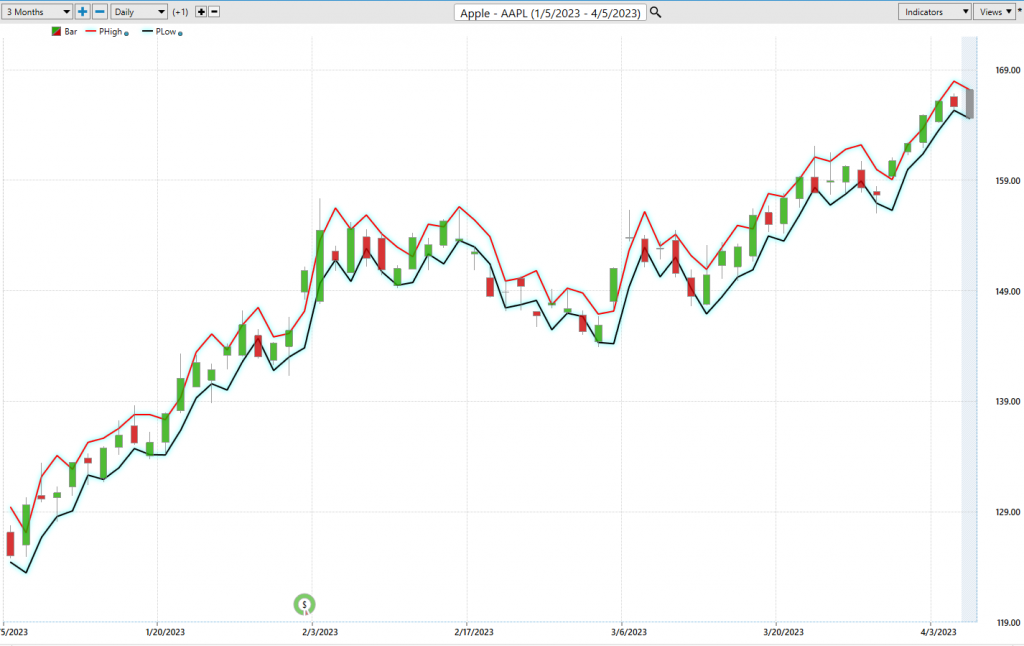Click the 129.00 price axis label
The width and height of the screenshot is (1024, 646).
pos(1008,512)
